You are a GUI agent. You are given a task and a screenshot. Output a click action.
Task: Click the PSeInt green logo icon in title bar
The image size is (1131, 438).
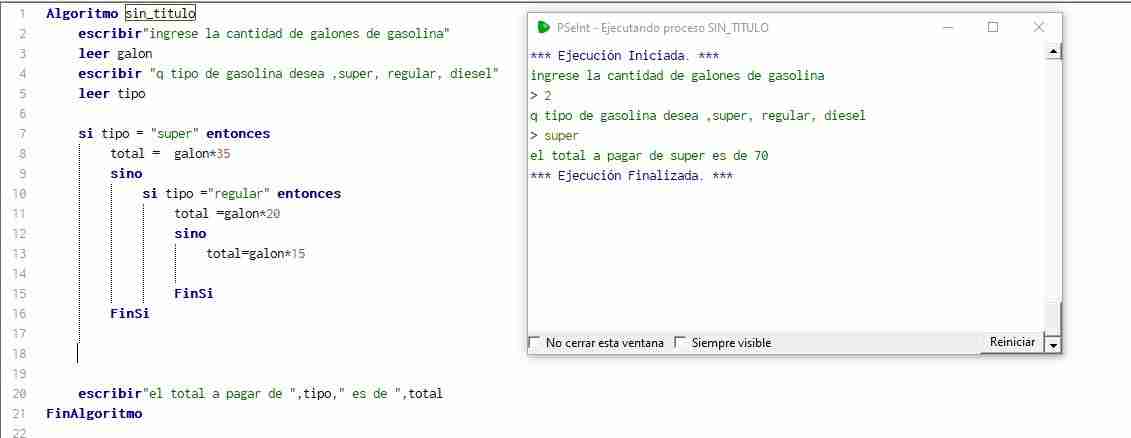tap(543, 27)
